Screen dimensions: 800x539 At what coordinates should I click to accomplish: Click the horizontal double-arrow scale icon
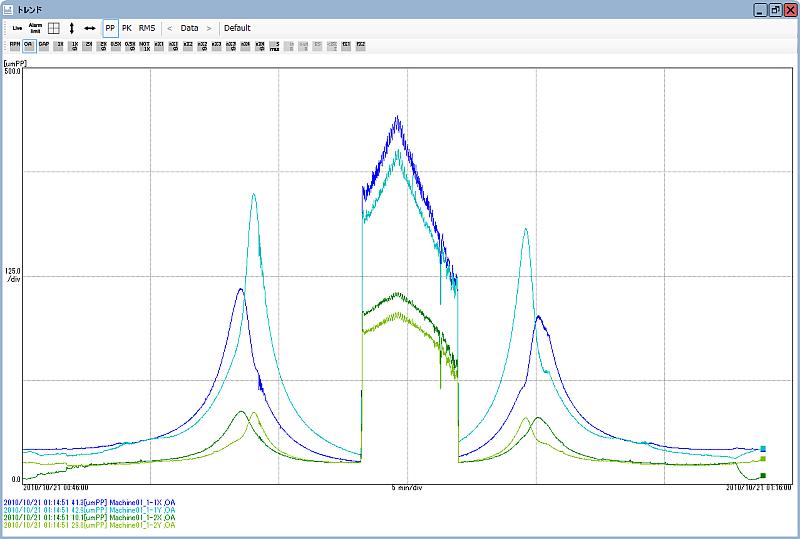(x=90, y=28)
